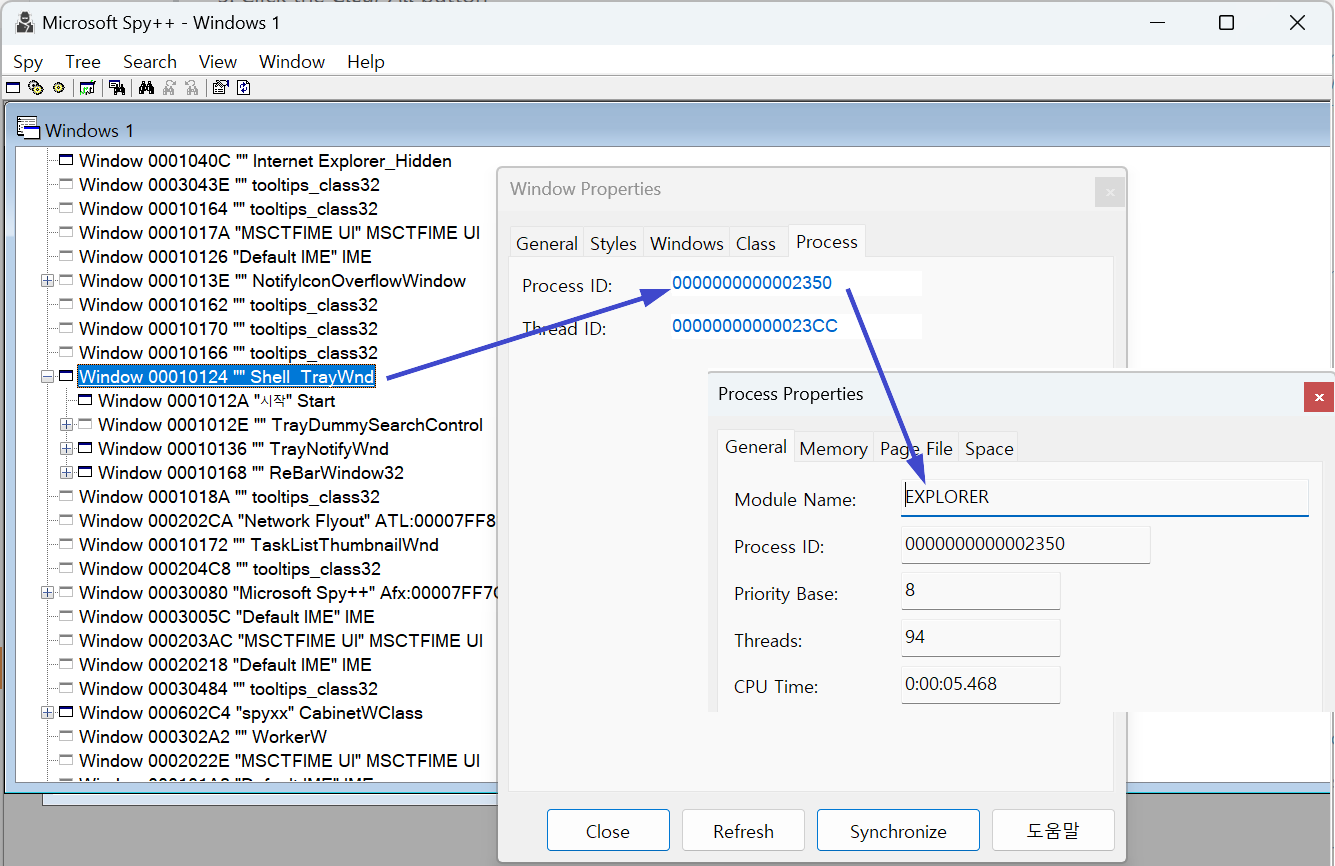
Task: Open the View menu
Action: (218, 62)
